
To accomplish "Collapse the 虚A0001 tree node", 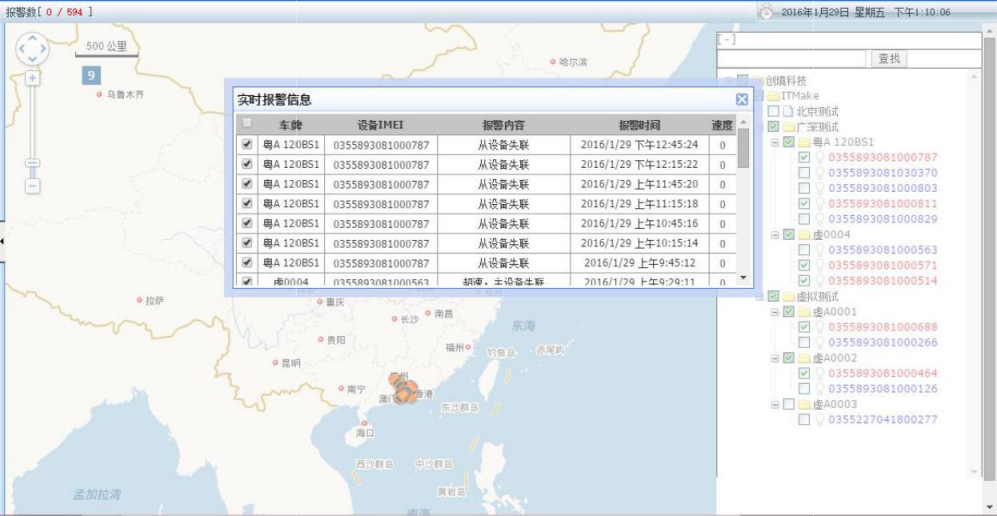I will [x=775, y=312].
